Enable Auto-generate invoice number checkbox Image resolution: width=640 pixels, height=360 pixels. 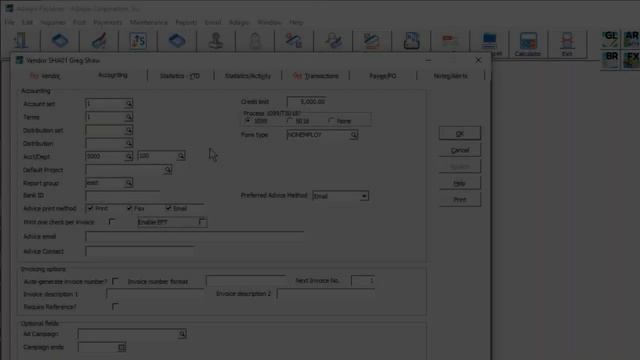click(115, 281)
